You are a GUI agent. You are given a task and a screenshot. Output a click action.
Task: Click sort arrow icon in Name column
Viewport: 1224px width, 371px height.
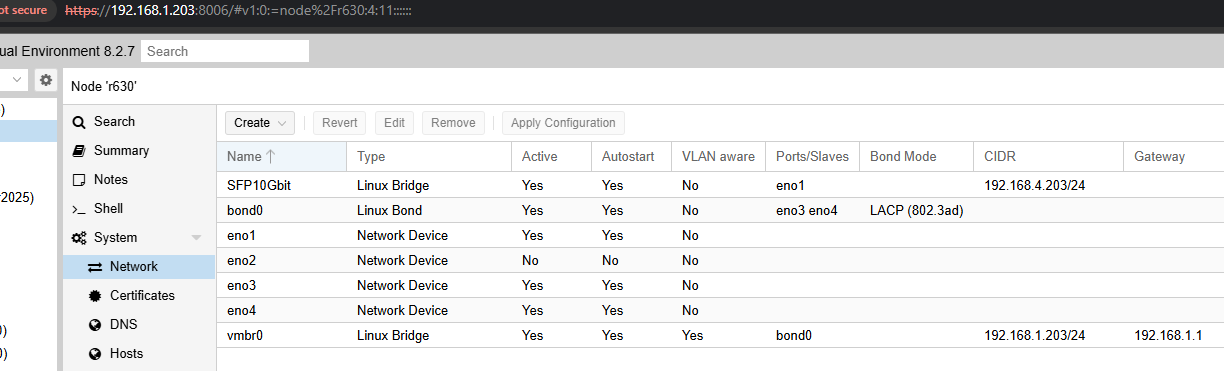coord(271,156)
